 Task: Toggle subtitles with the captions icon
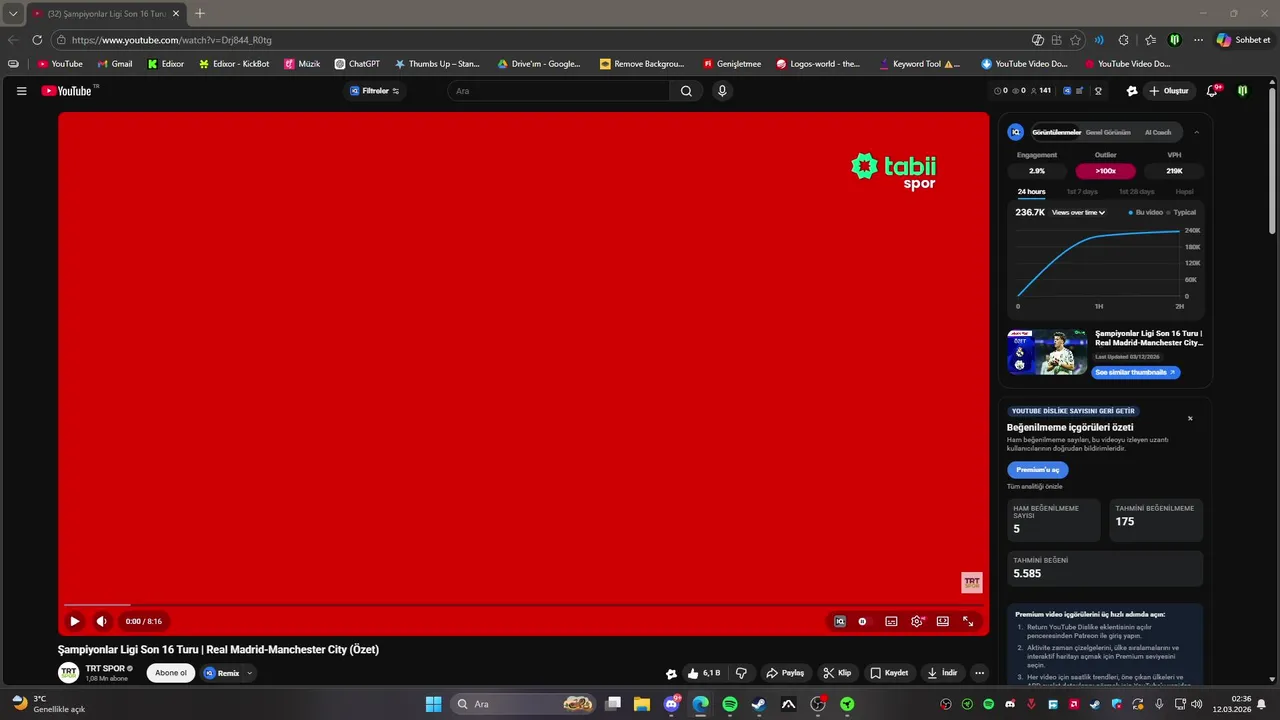click(891, 621)
